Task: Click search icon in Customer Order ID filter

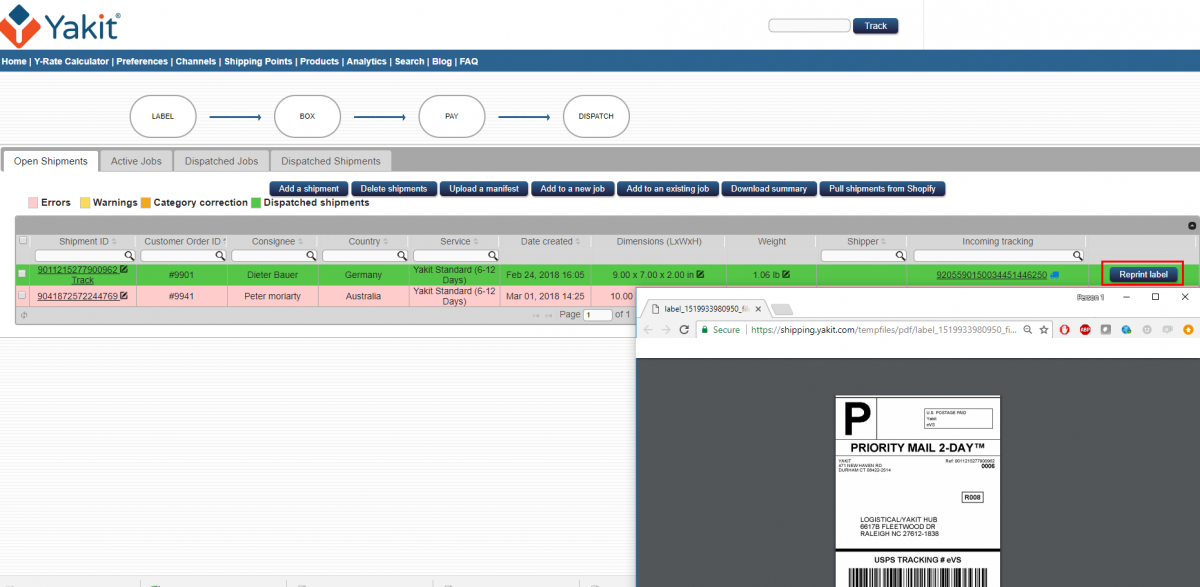Action: coord(219,256)
